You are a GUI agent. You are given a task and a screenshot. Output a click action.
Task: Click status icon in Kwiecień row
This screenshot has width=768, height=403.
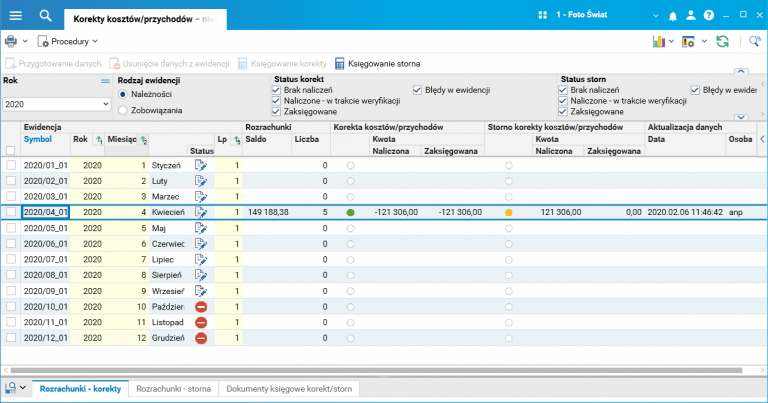(x=201, y=212)
